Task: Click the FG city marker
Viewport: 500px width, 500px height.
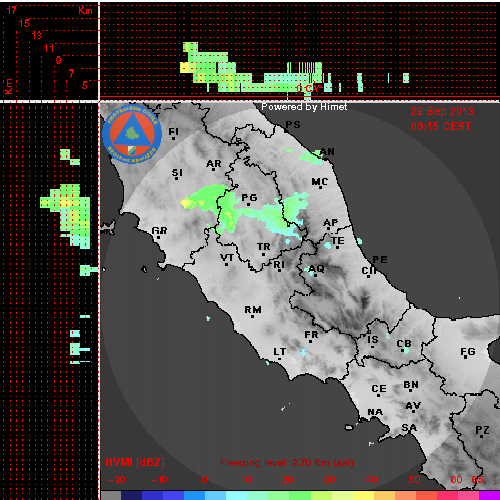Action: (466, 358)
